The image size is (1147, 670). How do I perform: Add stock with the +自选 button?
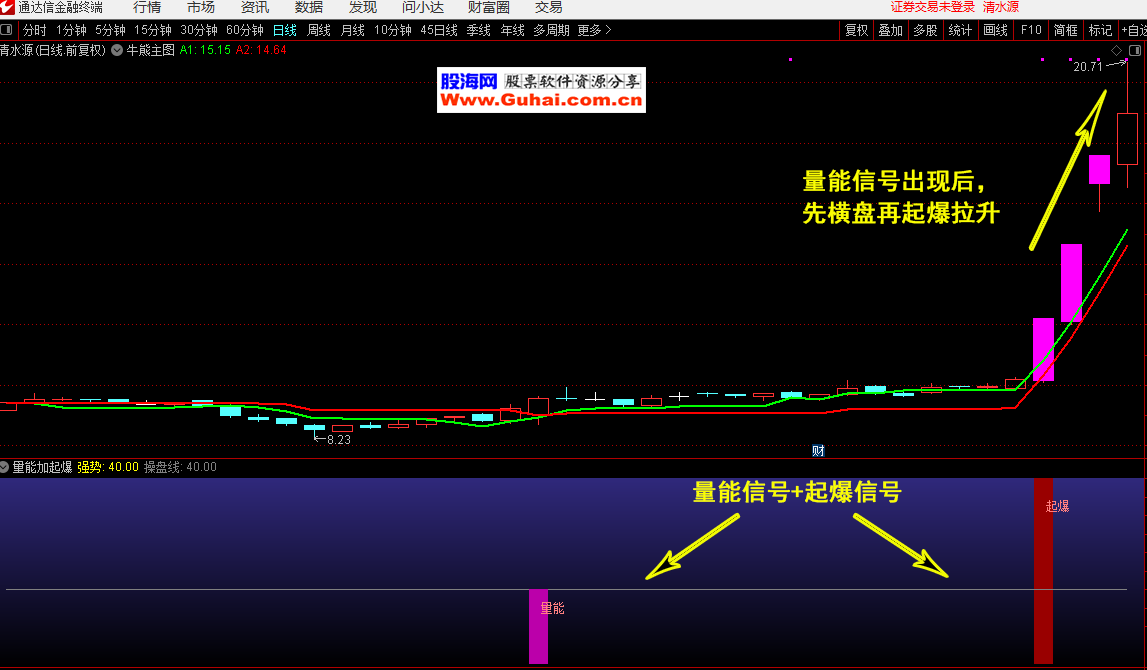pos(1133,30)
